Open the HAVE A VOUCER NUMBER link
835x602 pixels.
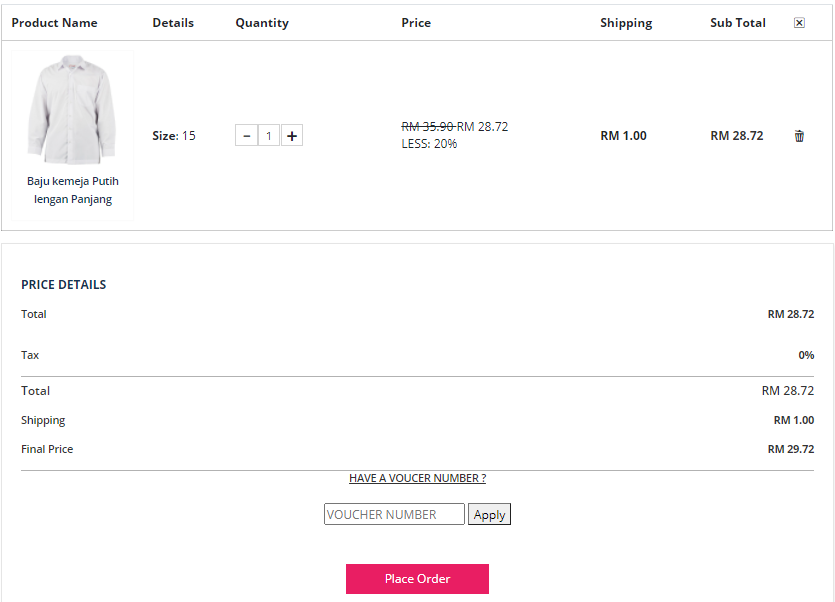(x=417, y=478)
